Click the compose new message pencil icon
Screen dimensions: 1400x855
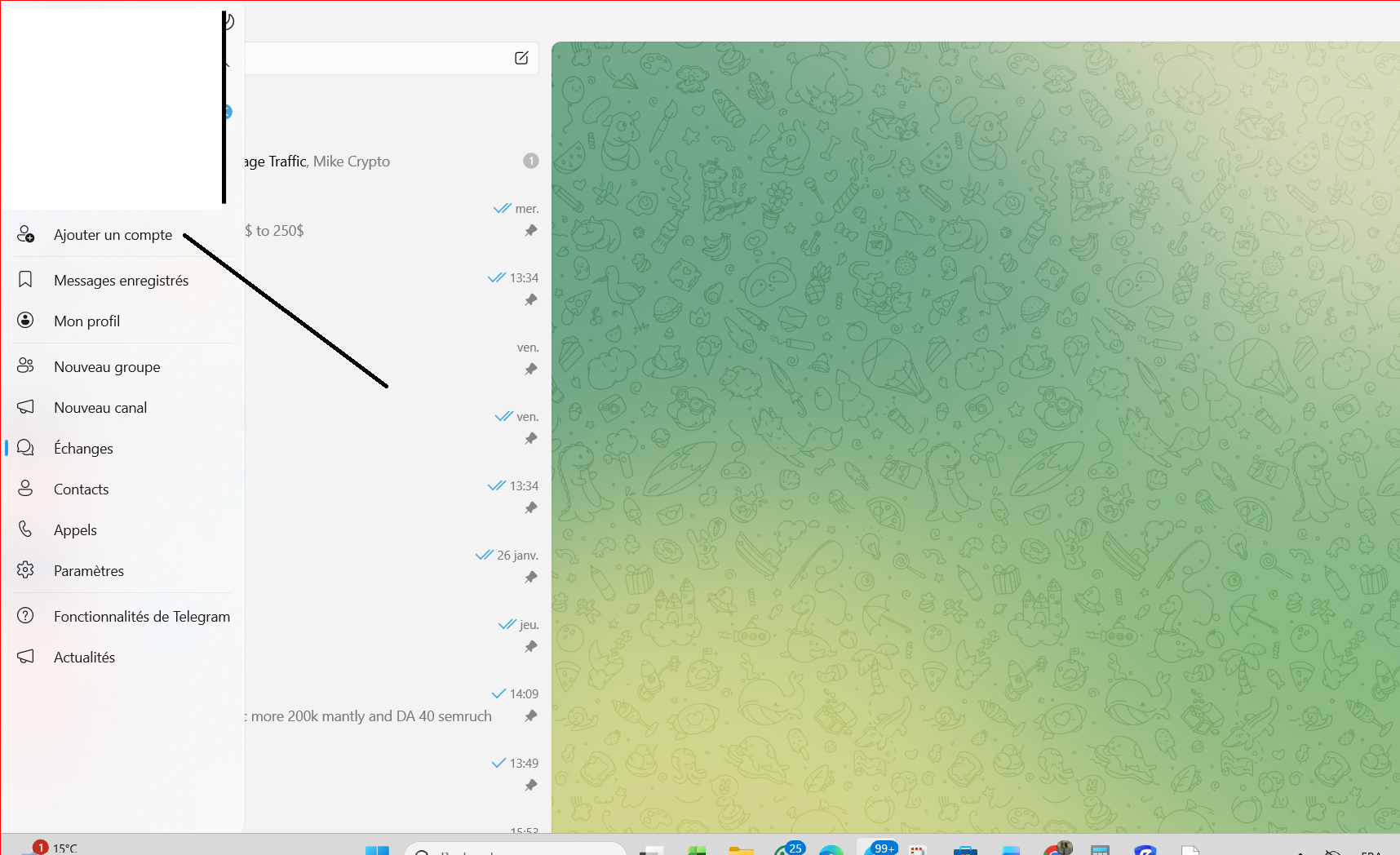(521, 58)
